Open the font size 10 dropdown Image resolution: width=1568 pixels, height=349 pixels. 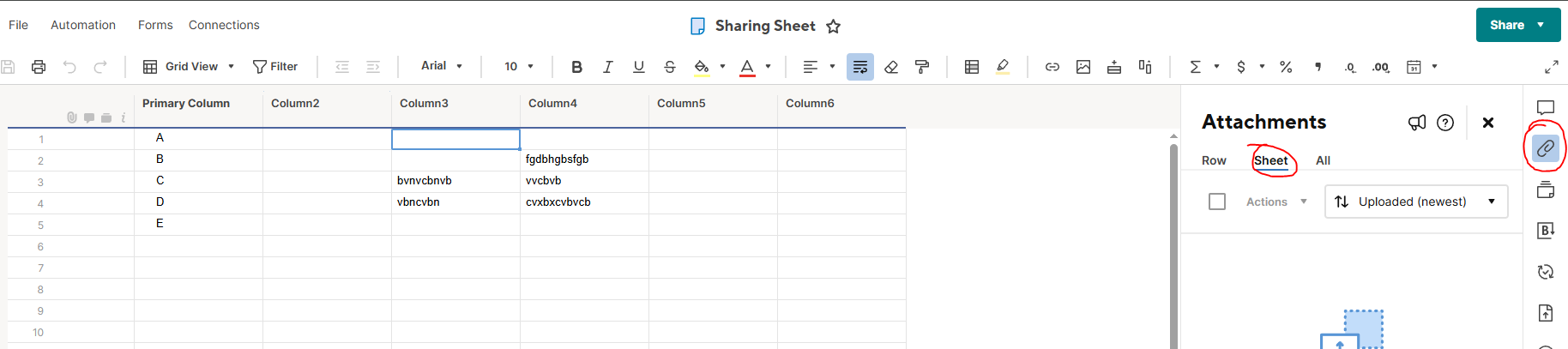pyautogui.click(x=519, y=67)
